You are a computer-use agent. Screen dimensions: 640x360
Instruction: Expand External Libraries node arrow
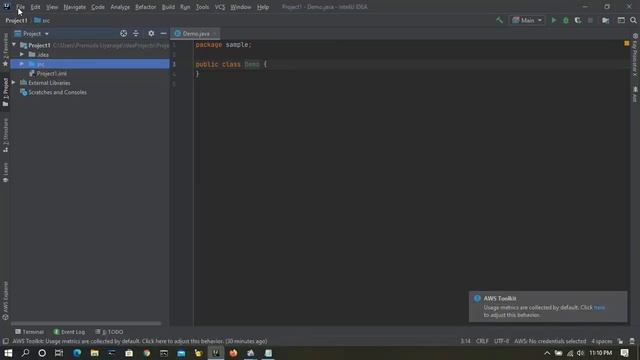pyautogui.click(x=14, y=82)
